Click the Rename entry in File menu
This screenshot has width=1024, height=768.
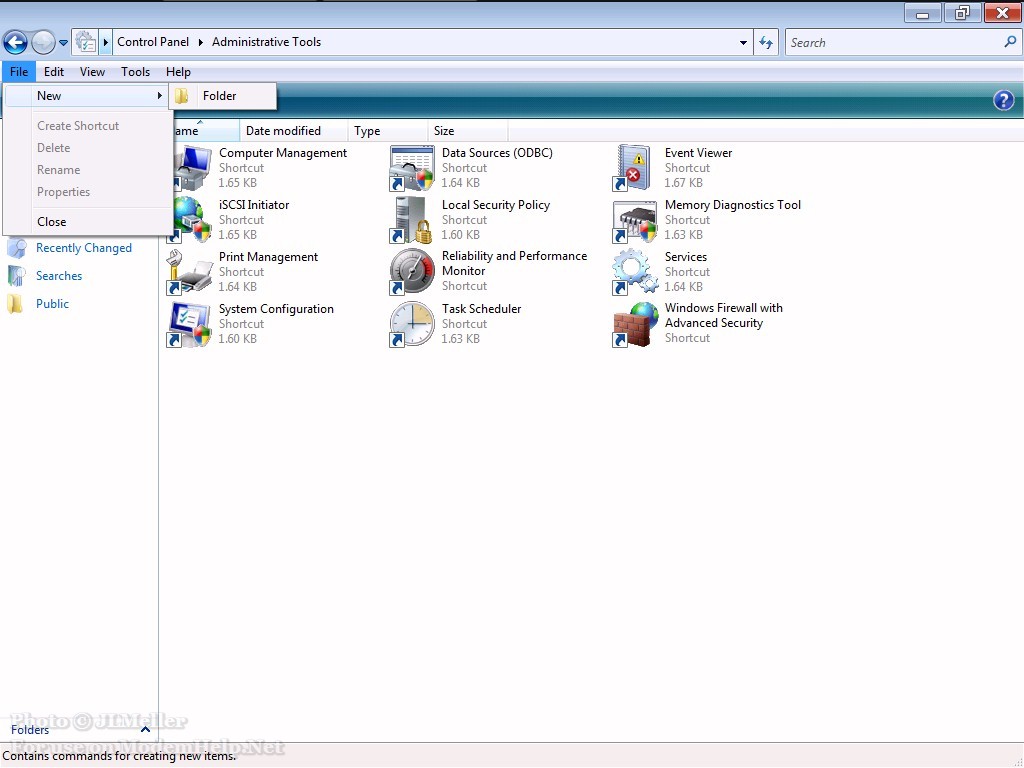click(x=88, y=170)
